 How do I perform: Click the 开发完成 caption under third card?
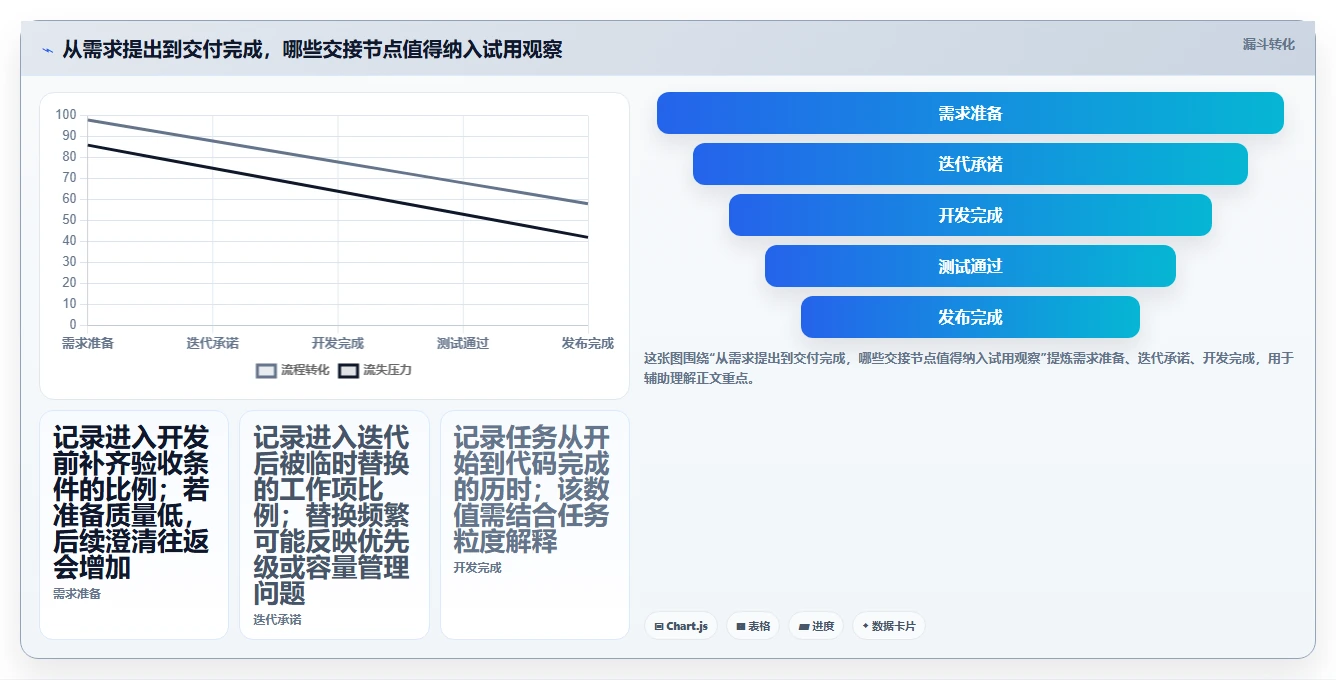[x=477, y=568]
